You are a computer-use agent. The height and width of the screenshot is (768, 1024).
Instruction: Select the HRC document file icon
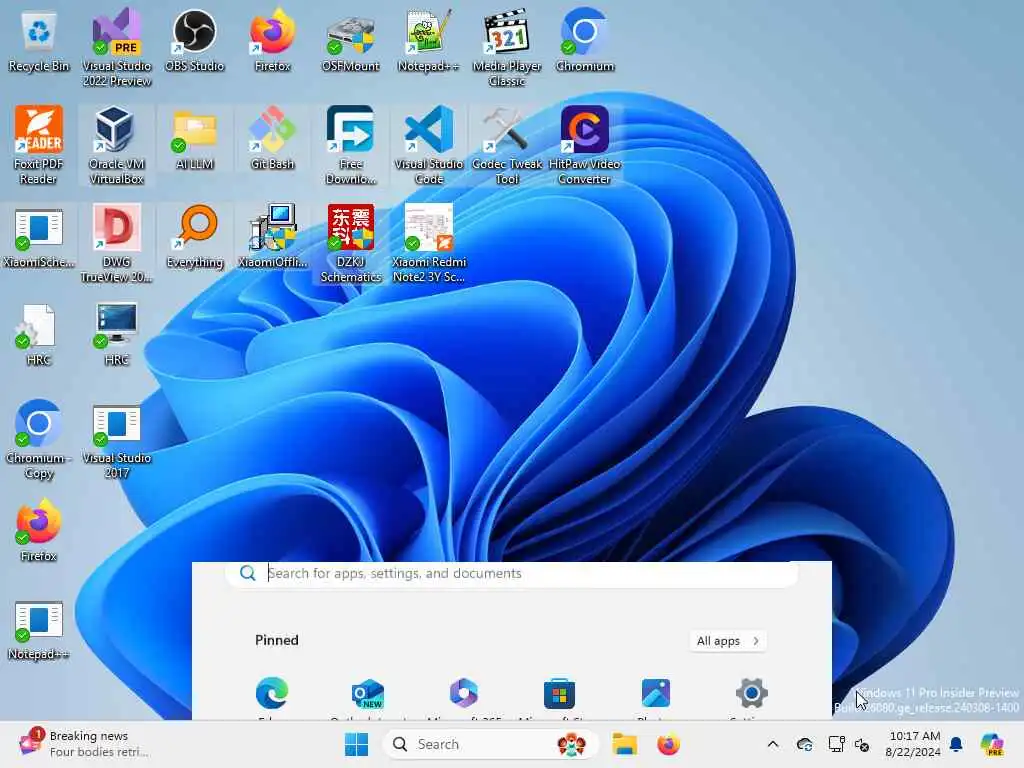[39, 334]
